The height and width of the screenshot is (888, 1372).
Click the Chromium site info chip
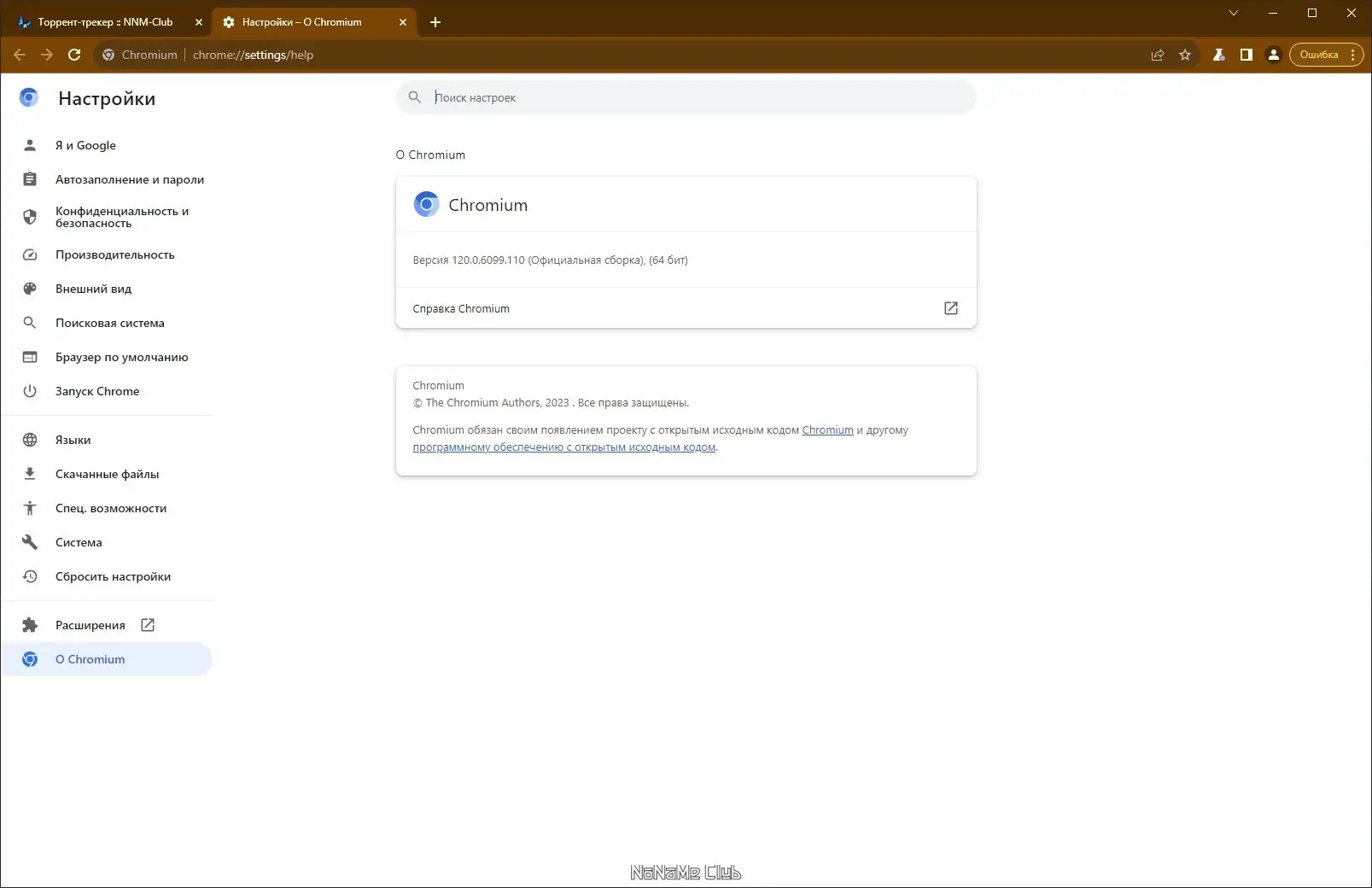[x=139, y=55]
